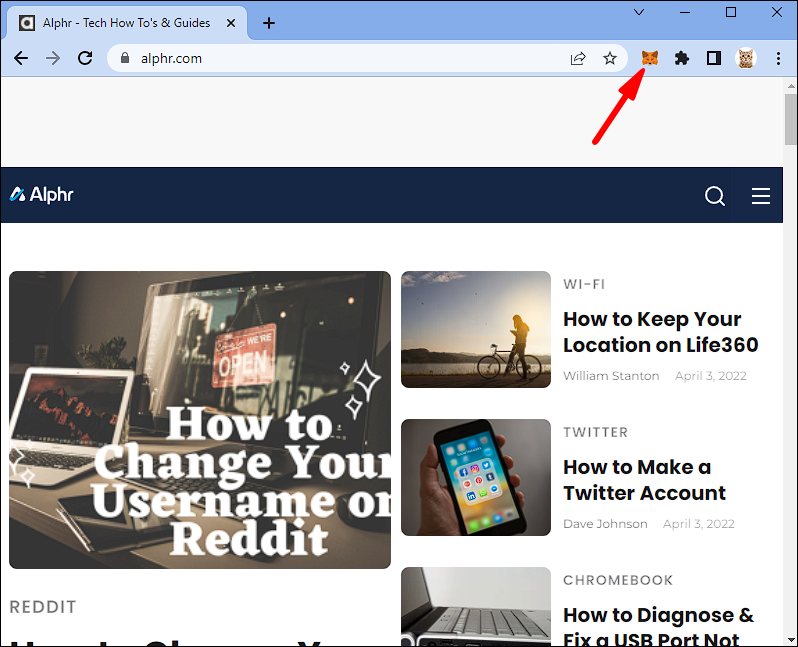Toggle the browser side panel
The width and height of the screenshot is (798, 647).
click(x=714, y=59)
